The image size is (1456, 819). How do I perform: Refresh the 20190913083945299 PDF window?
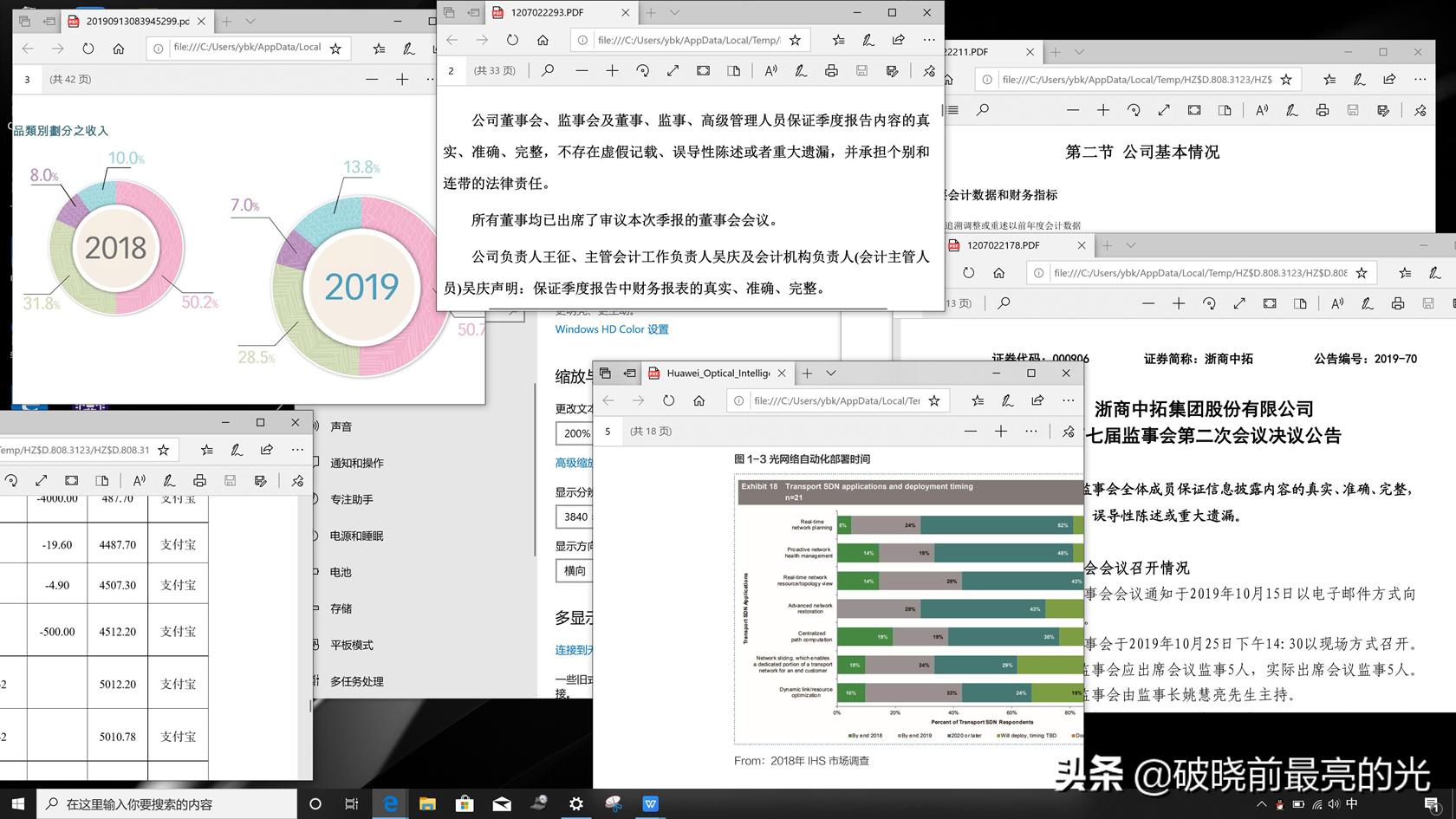coord(88,49)
